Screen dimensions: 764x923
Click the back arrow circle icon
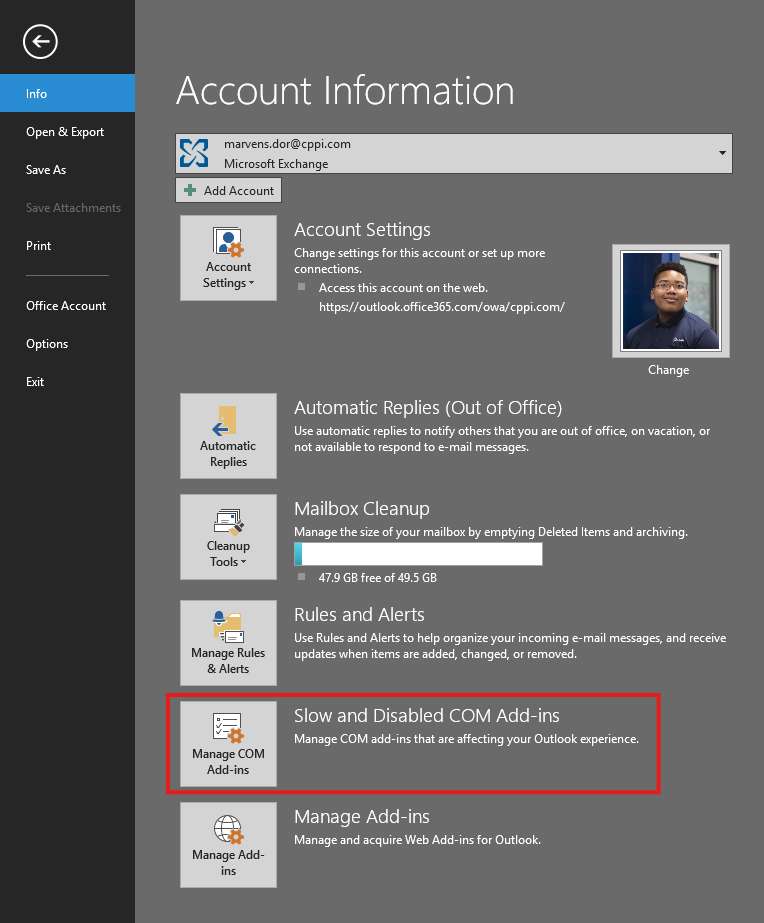(x=40, y=42)
